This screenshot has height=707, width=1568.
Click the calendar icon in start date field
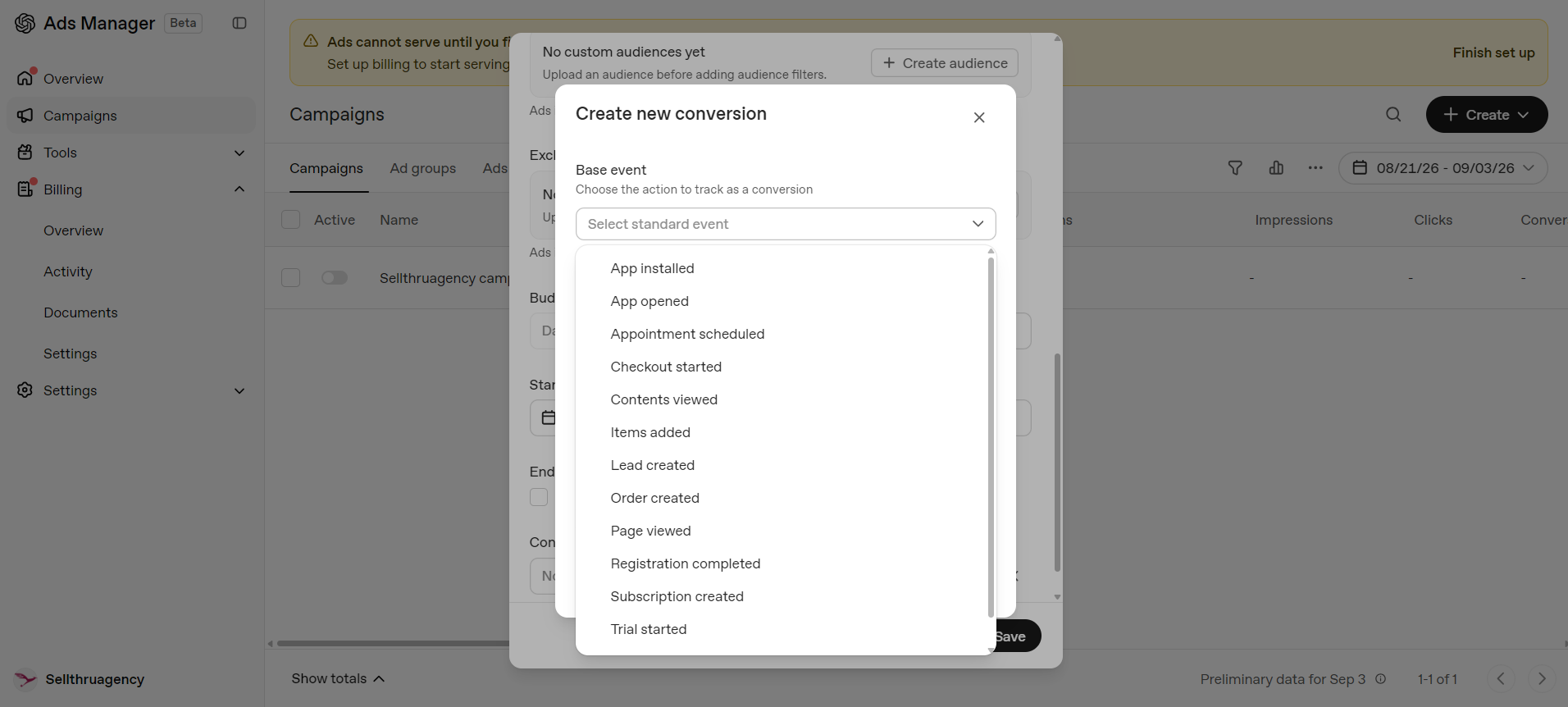coord(549,417)
